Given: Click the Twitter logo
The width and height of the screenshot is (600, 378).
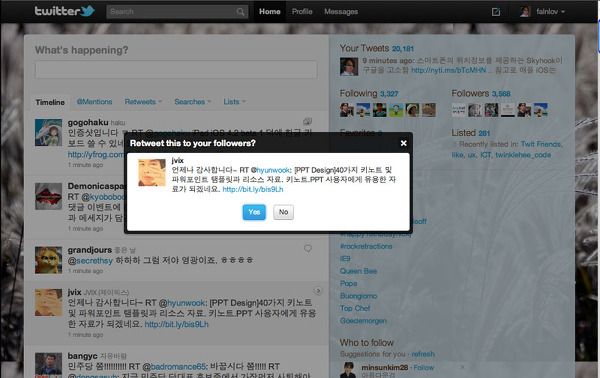Looking at the screenshot, I should (64, 11).
